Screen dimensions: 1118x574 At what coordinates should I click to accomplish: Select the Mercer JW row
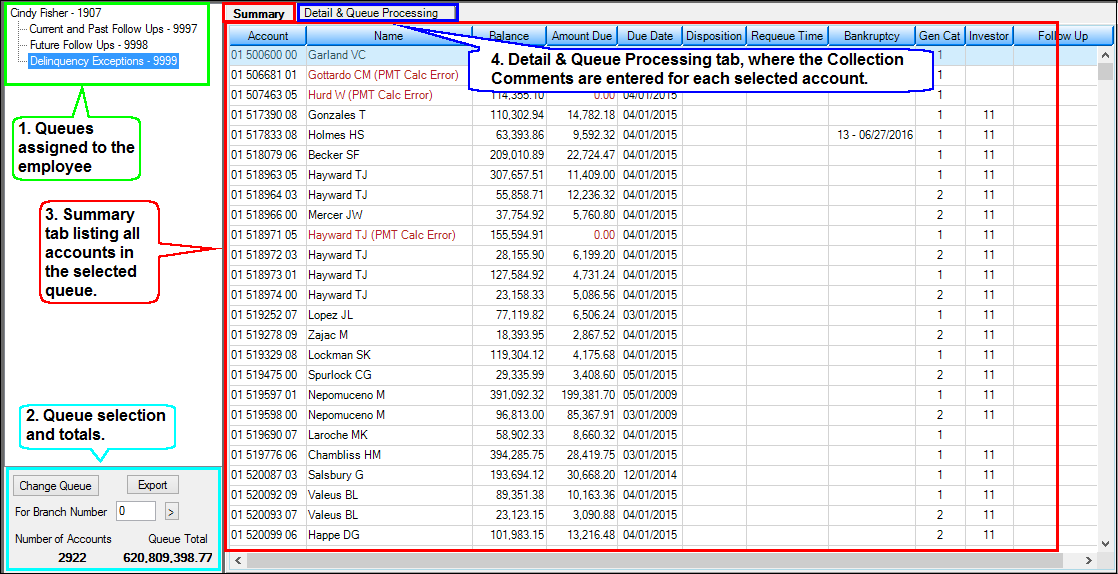click(x=663, y=214)
